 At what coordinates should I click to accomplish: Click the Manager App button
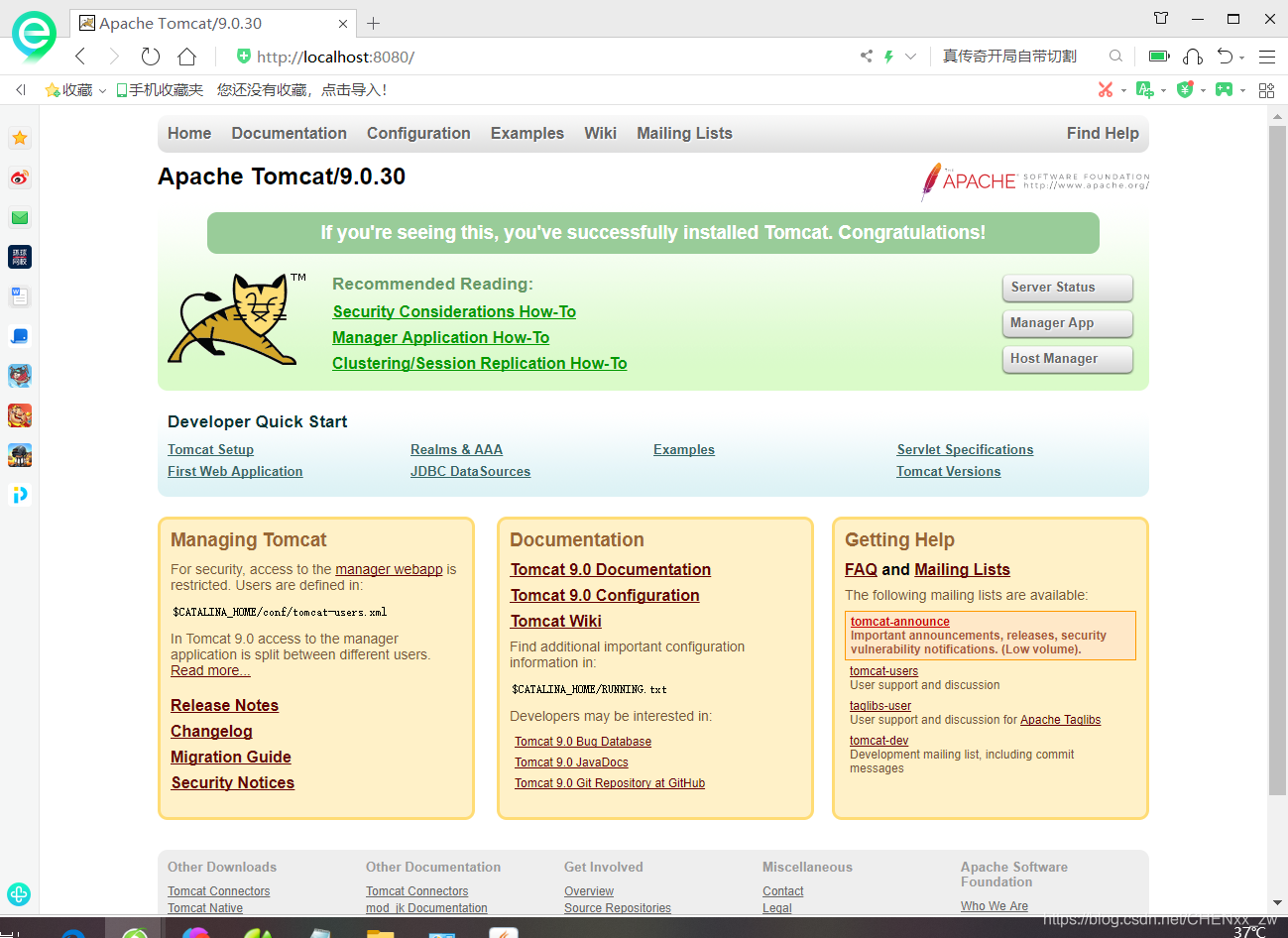1067,323
